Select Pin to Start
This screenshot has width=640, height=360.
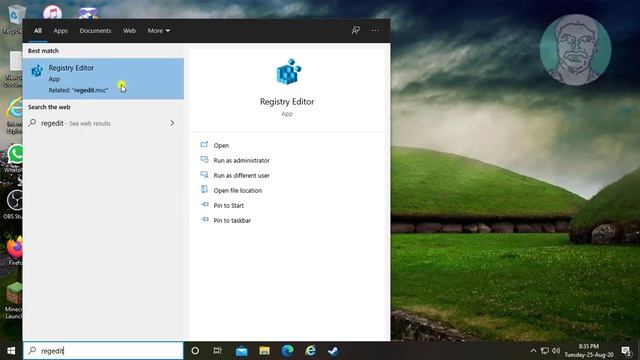coord(229,205)
